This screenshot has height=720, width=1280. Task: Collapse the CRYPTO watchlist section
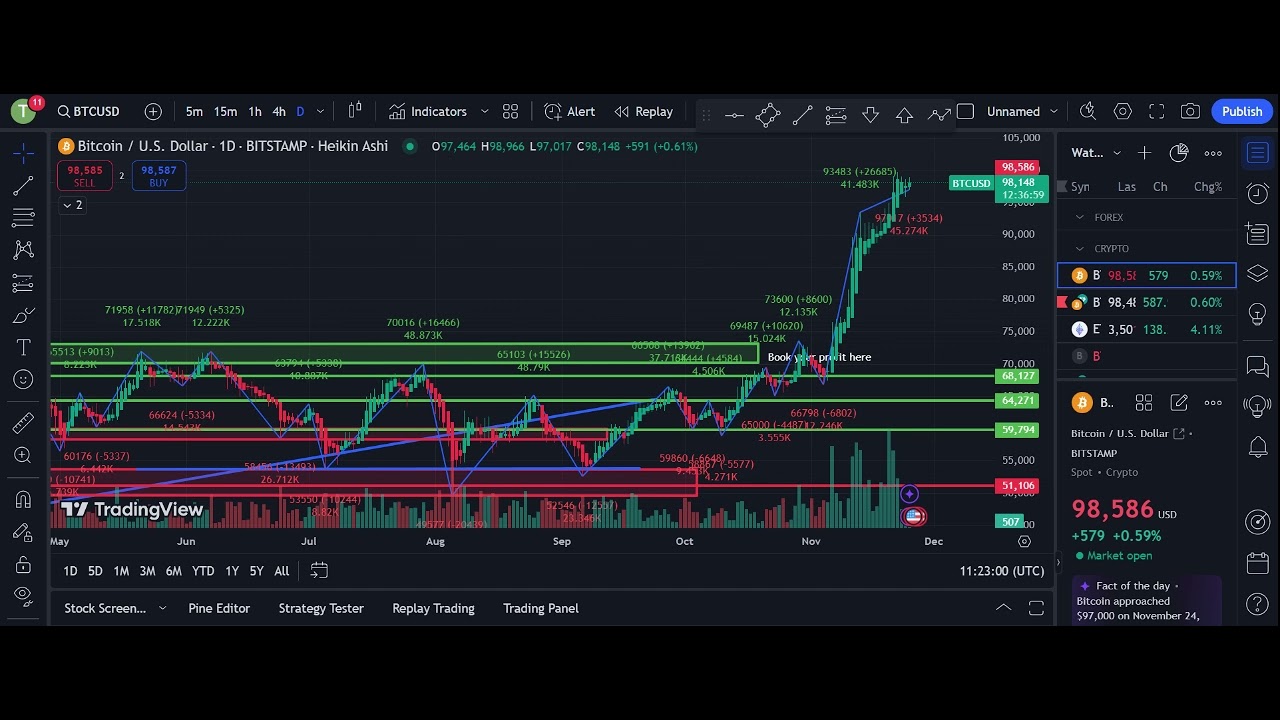[x=1079, y=249]
